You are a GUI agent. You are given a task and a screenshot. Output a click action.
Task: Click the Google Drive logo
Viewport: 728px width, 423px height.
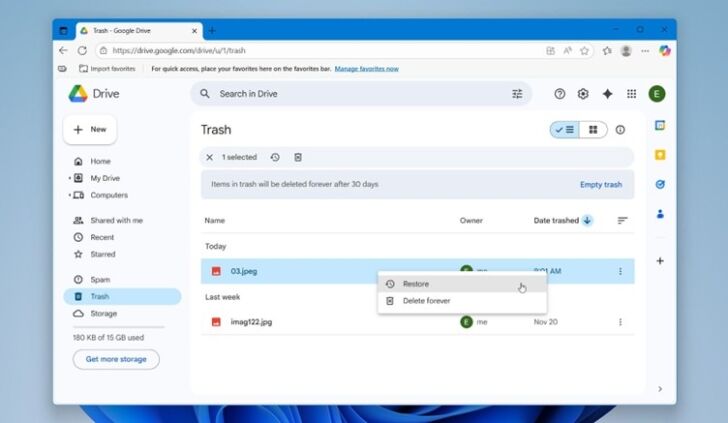click(78, 94)
